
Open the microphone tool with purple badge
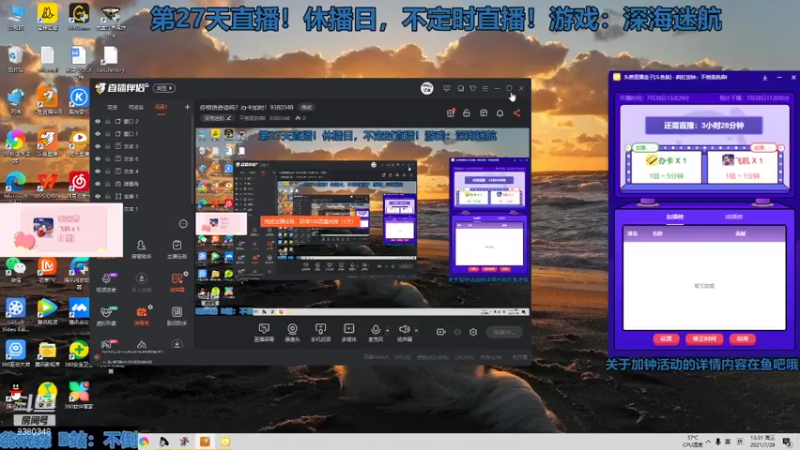[106, 282]
